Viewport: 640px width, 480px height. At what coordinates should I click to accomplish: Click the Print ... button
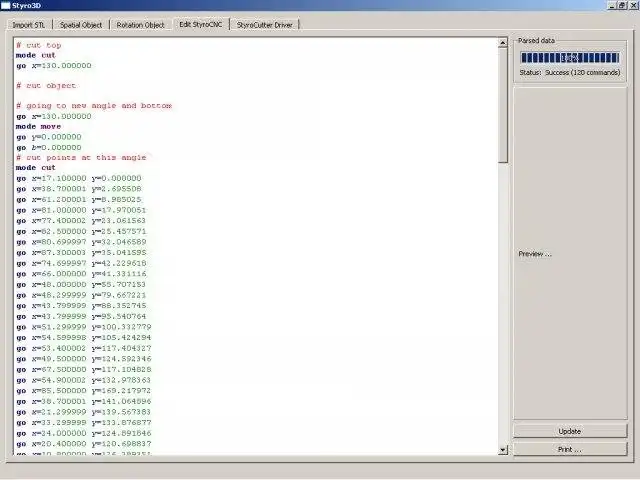click(x=570, y=449)
